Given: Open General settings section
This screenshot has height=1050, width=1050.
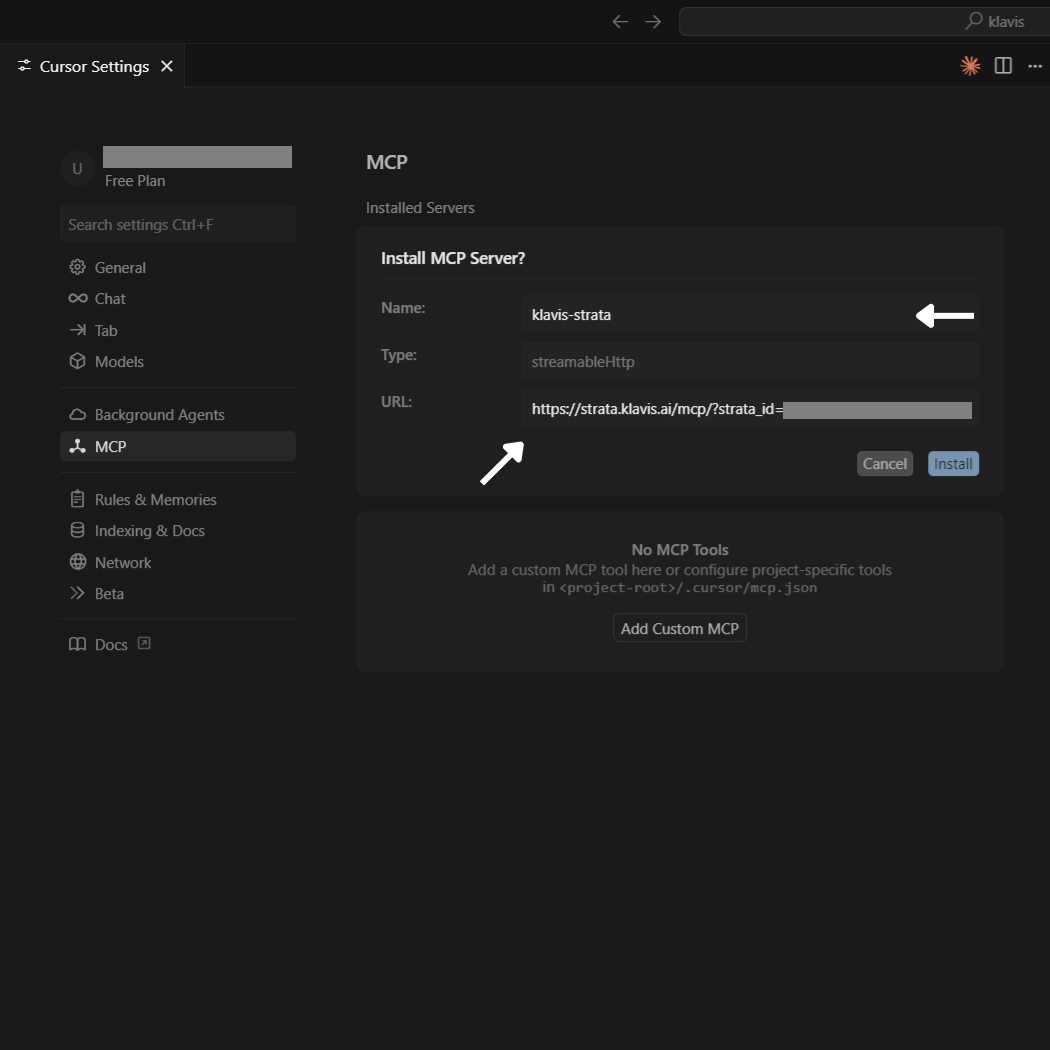Looking at the screenshot, I should 177,267.
